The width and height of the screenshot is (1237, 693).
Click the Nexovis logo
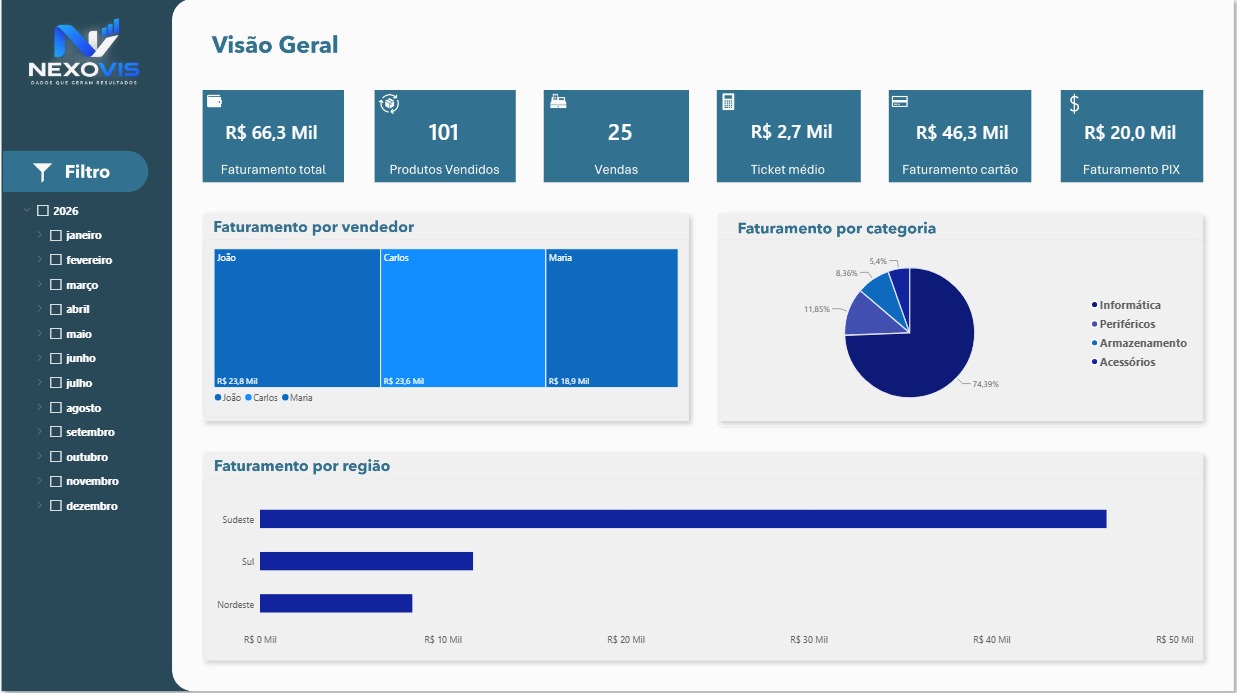tap(84, 51)
